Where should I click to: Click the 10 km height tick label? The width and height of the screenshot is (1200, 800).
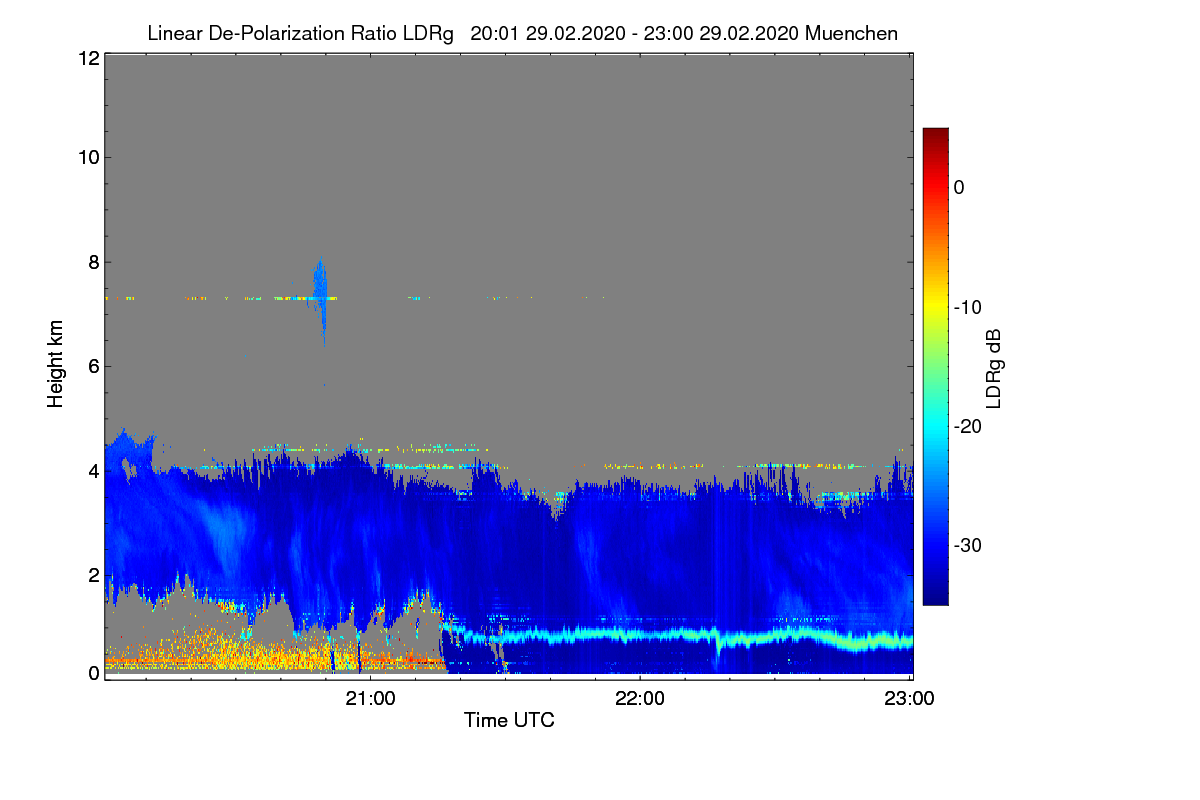[x=87, y=157]
